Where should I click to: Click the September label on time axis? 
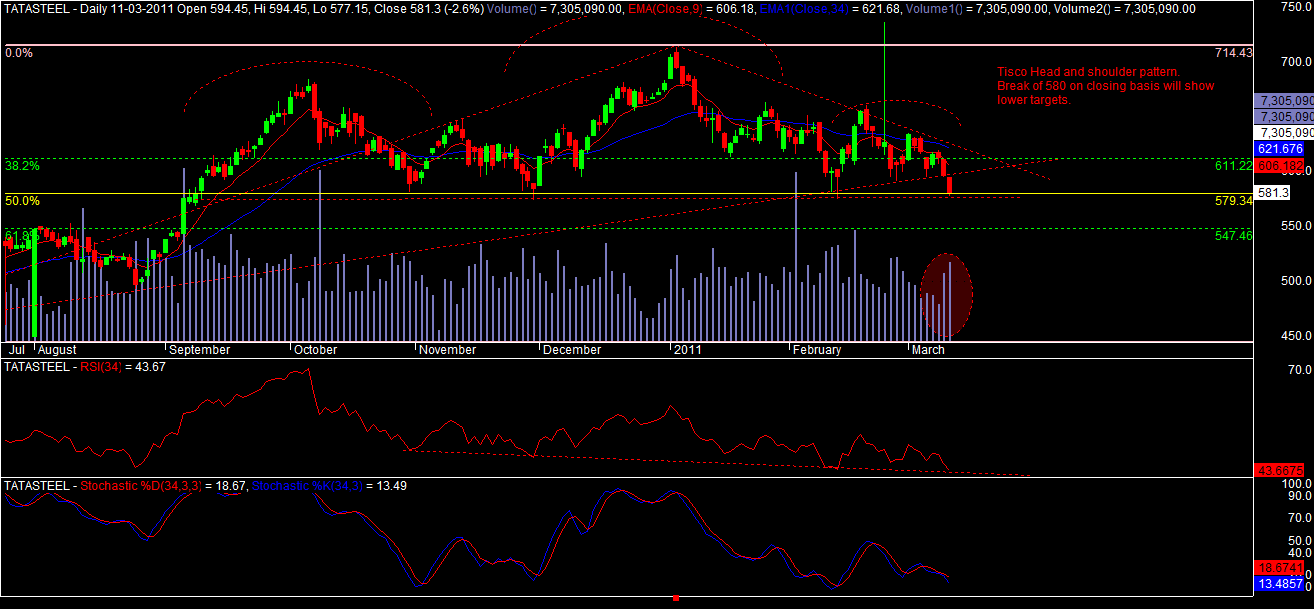200,350
